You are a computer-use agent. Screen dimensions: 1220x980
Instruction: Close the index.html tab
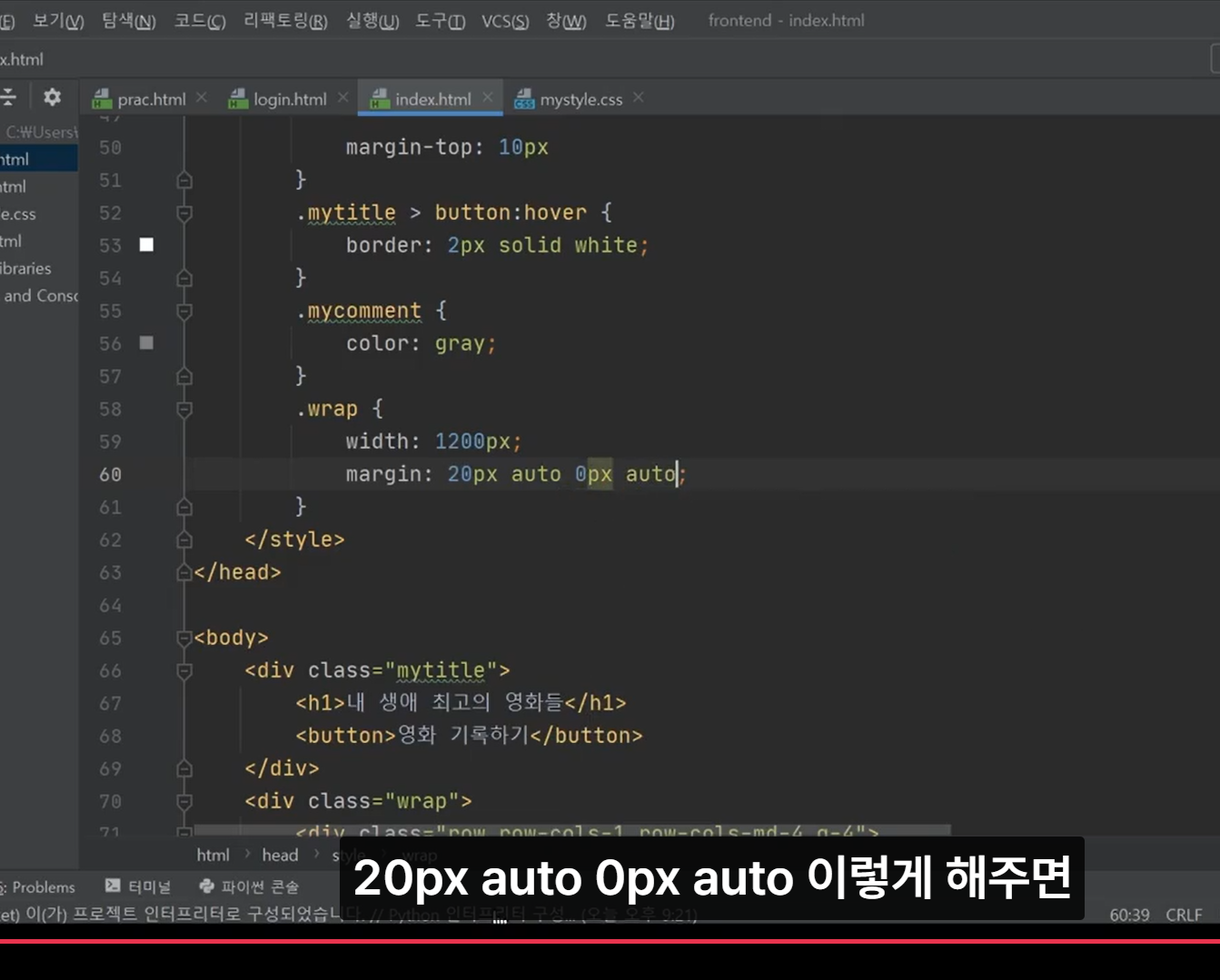(488, 97)
